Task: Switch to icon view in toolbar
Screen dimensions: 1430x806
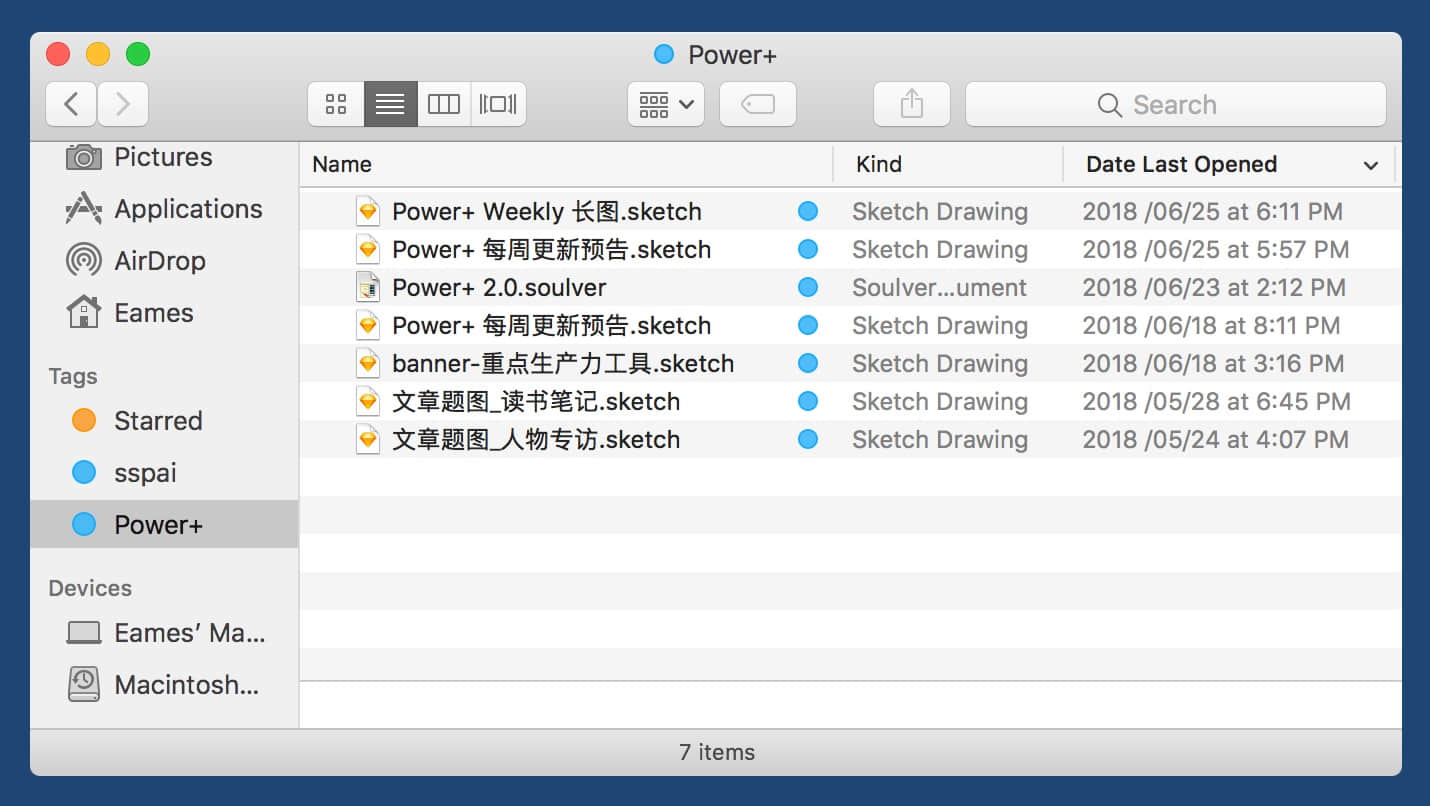Action: coord(336,104)
